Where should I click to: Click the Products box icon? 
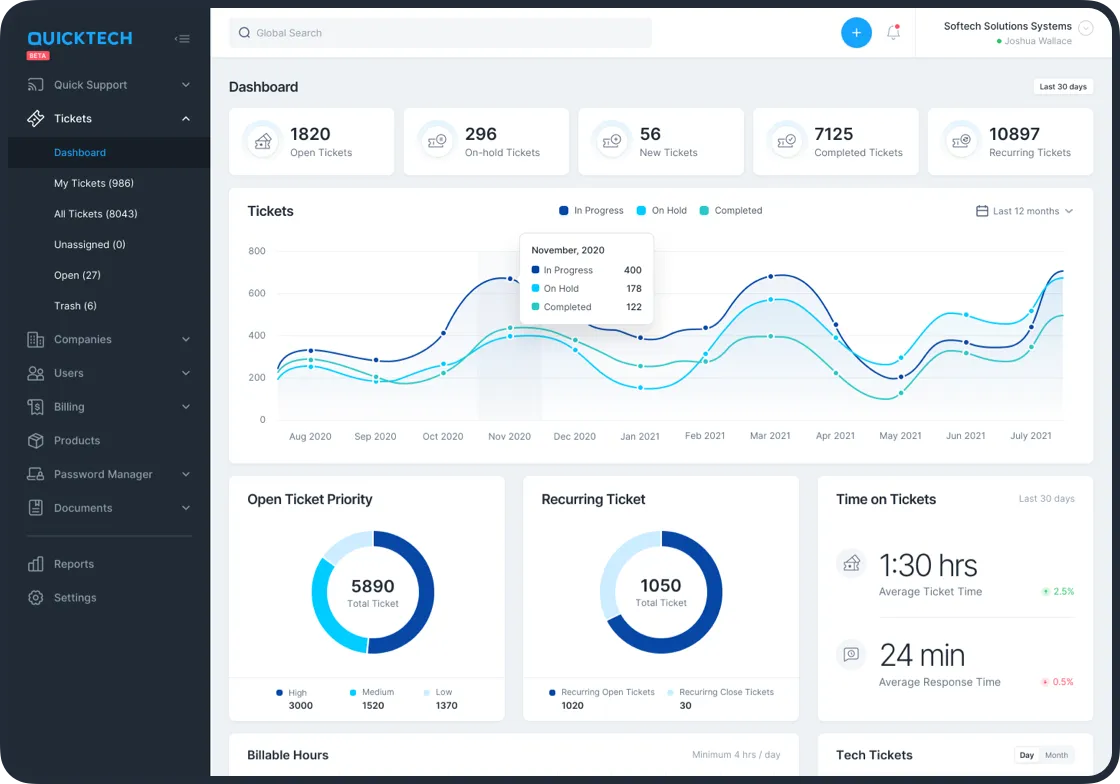coord(36,441)
